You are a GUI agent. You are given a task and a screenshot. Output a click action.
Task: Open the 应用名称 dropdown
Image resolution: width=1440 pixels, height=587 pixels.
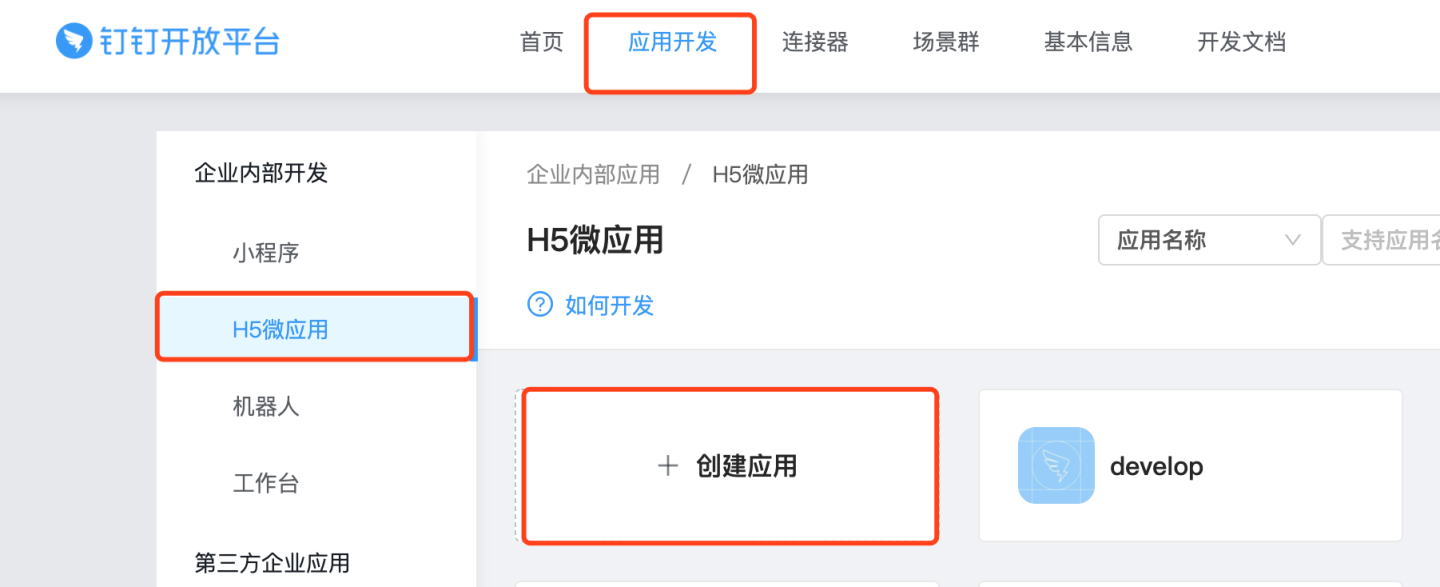(1208, 240)
